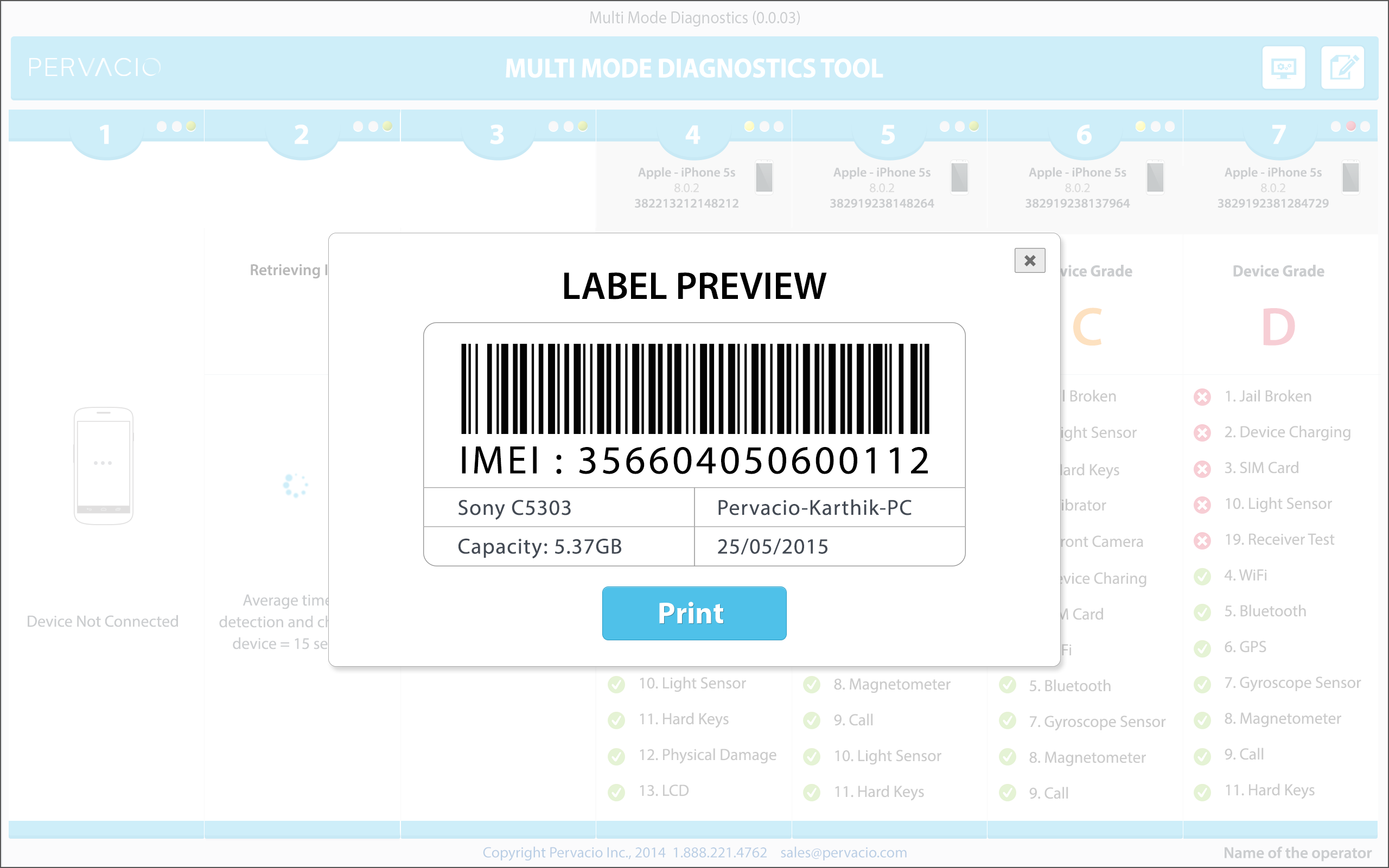Click the iPhone thumbnail in slot 7
This screenshot has width=1389, height=868.
point(1350,177)
